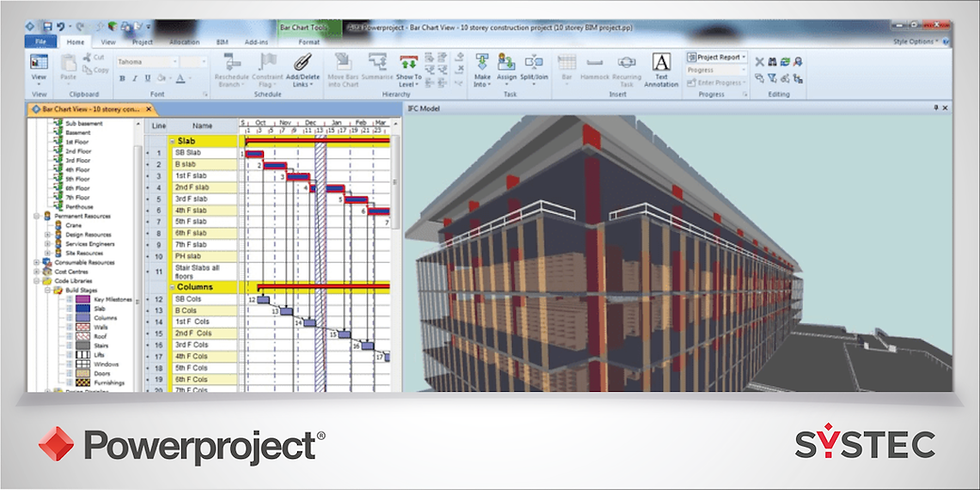Click the Split/Join icon
The image size is (980, 490).
tap(534, 61)
